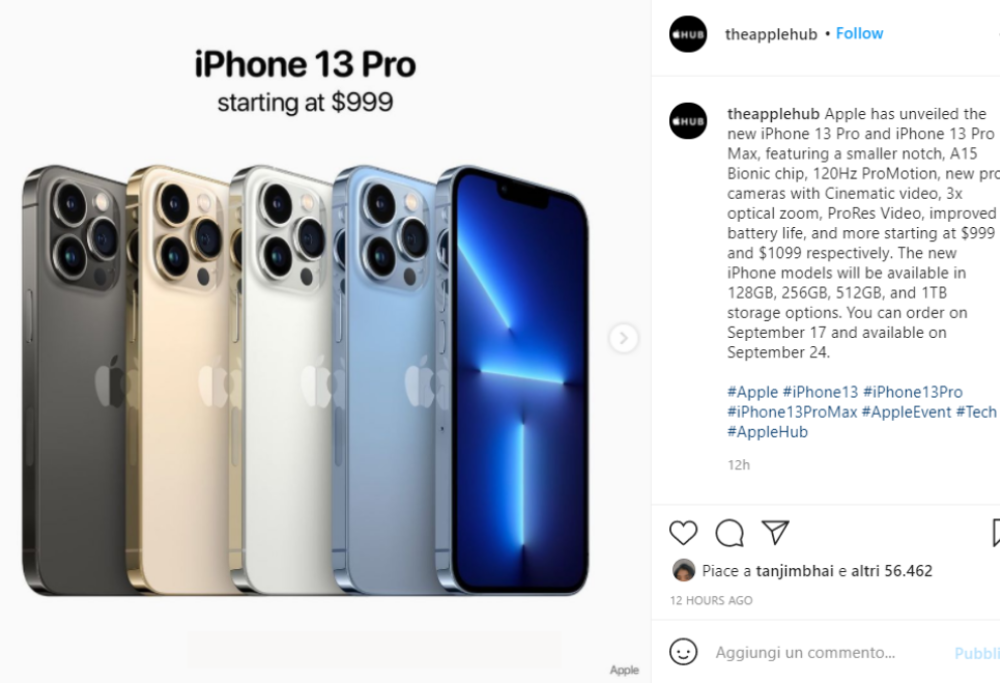Focus the Aggiungi un commento field
Screen dimensions: 1000x683
click(829, 652)
